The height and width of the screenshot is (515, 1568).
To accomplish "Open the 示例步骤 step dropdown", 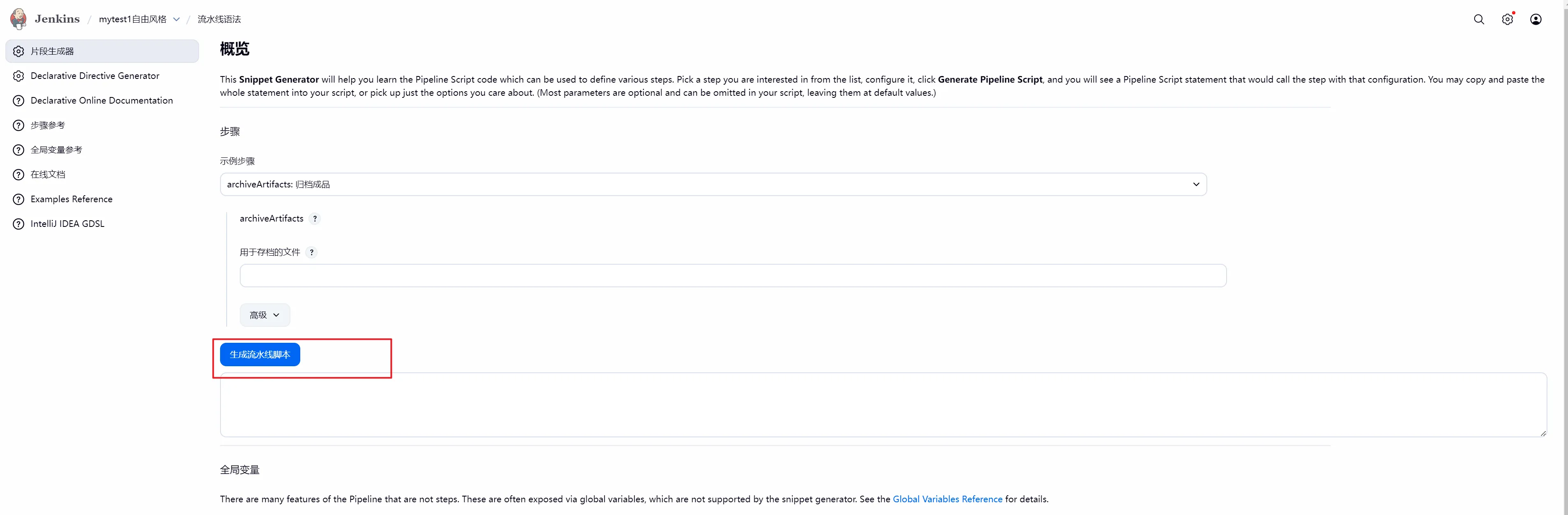I will click(x=713, y=184).
